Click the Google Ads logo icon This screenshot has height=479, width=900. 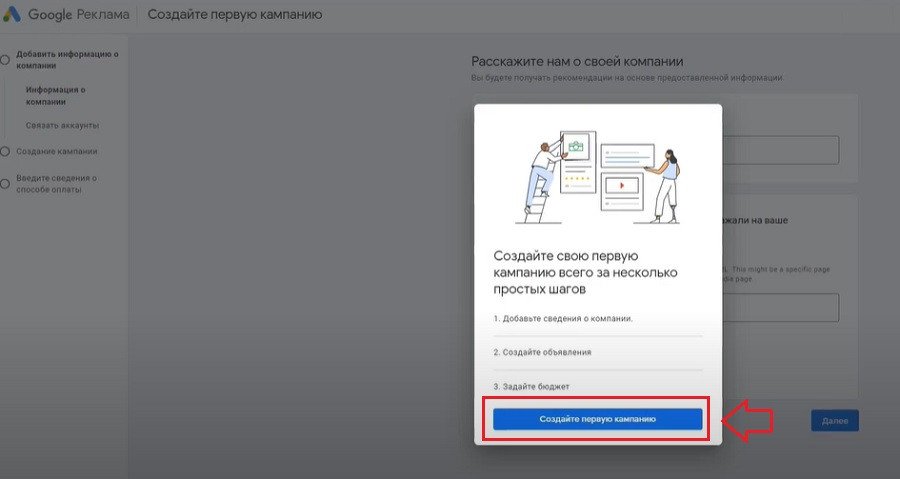[11, 14]
